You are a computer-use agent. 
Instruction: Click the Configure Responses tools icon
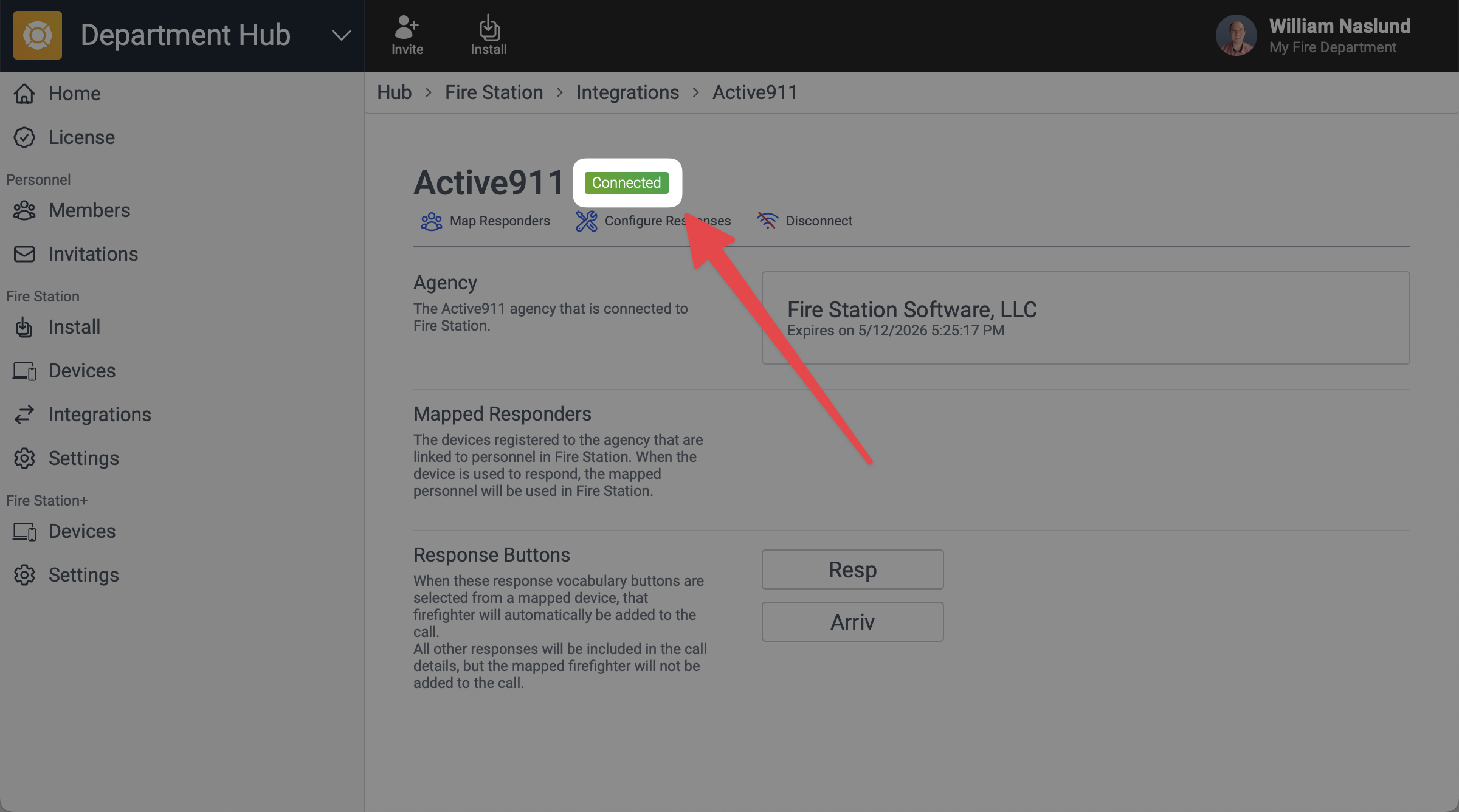(587, 221)
